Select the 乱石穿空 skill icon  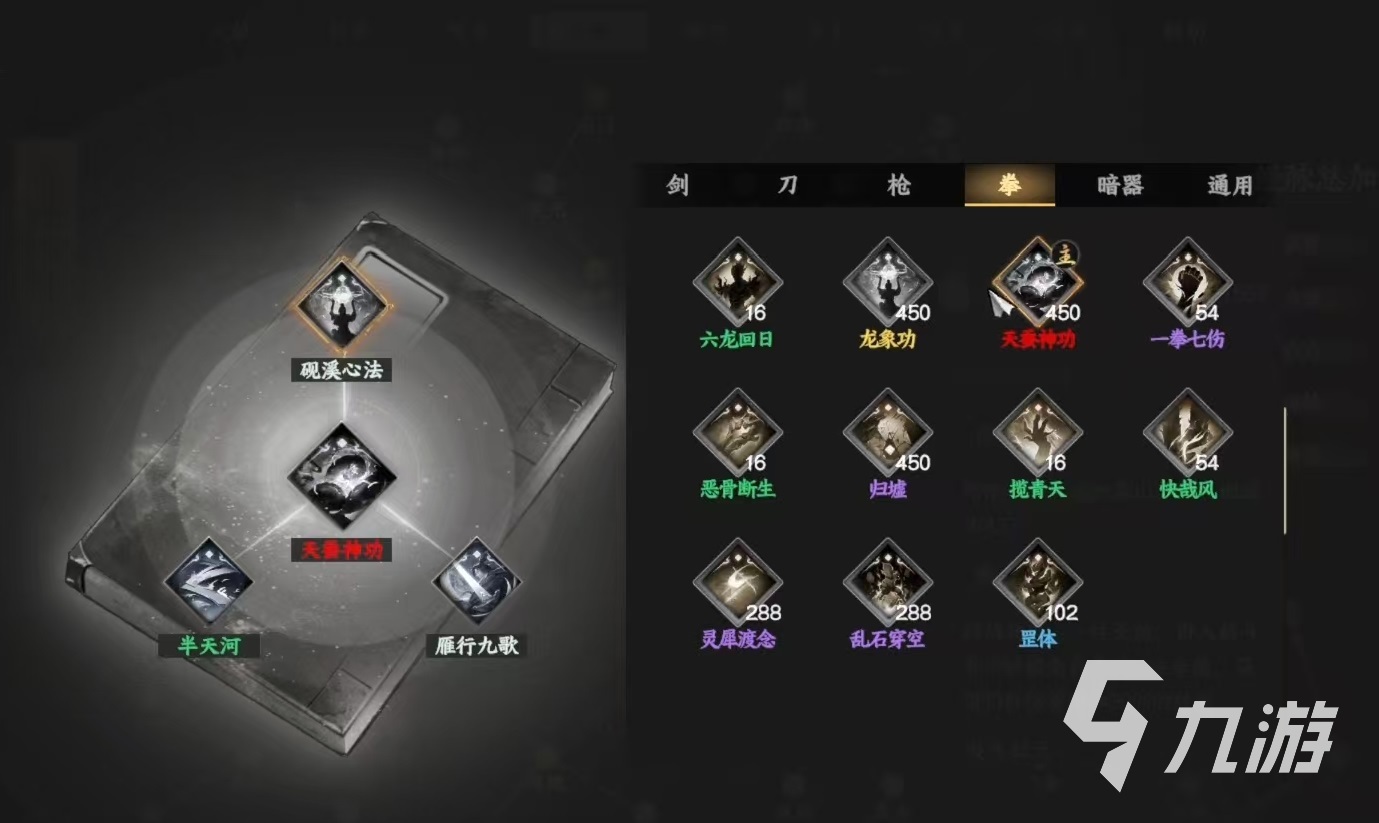[887, 584]
